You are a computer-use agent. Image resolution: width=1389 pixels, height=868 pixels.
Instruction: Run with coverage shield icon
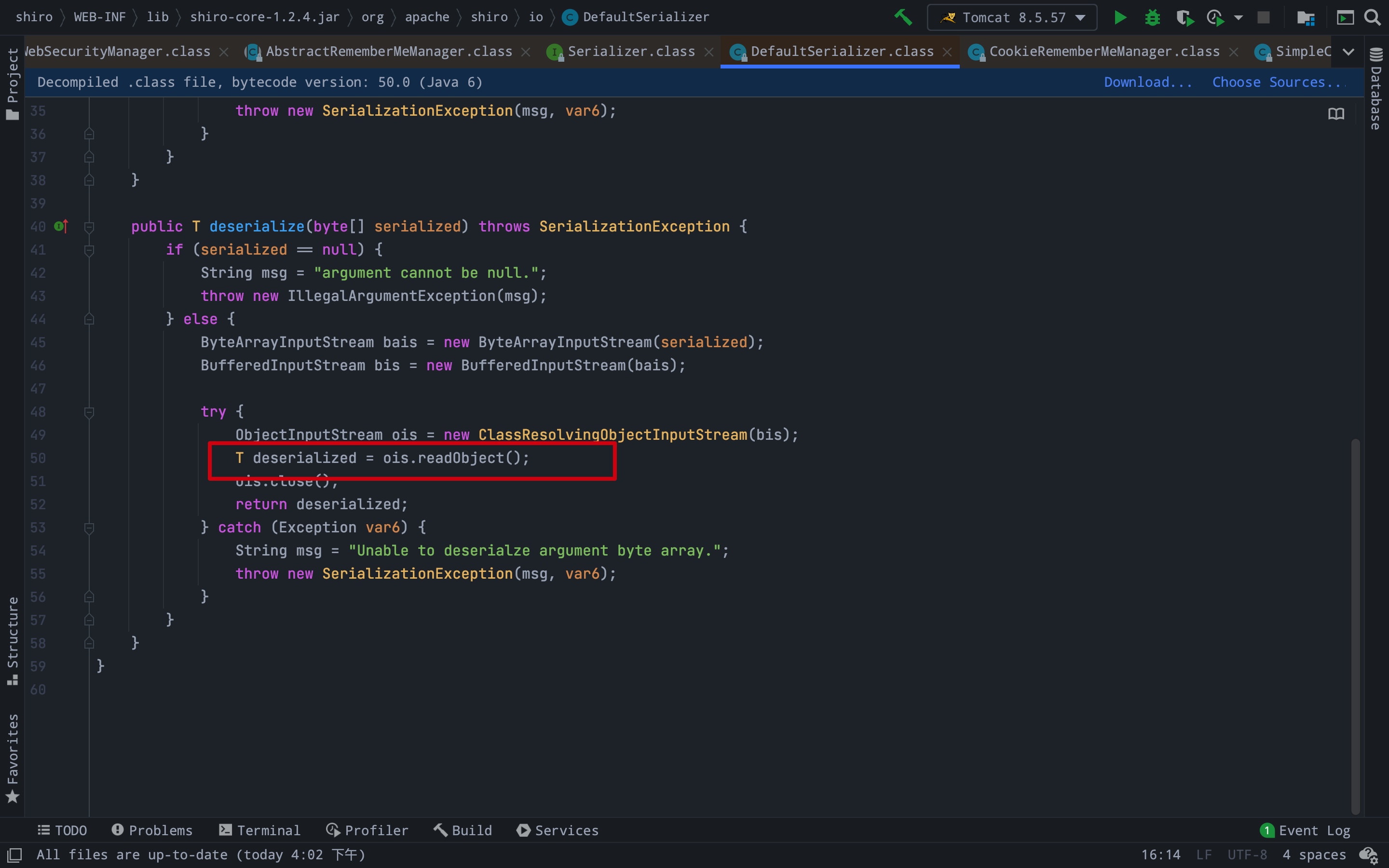[x=1185, y=18]
